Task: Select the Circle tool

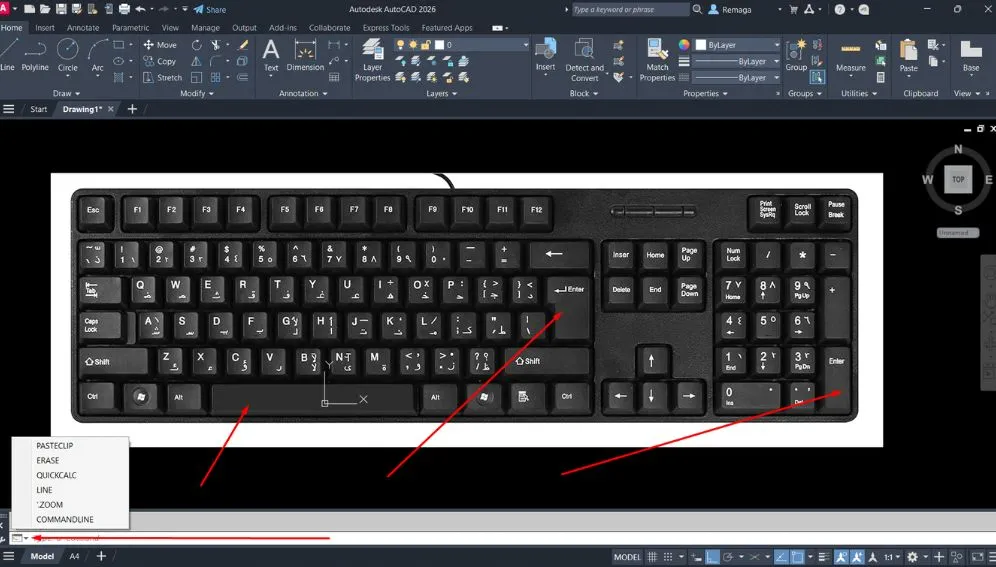Action: [x=67, y=55]
